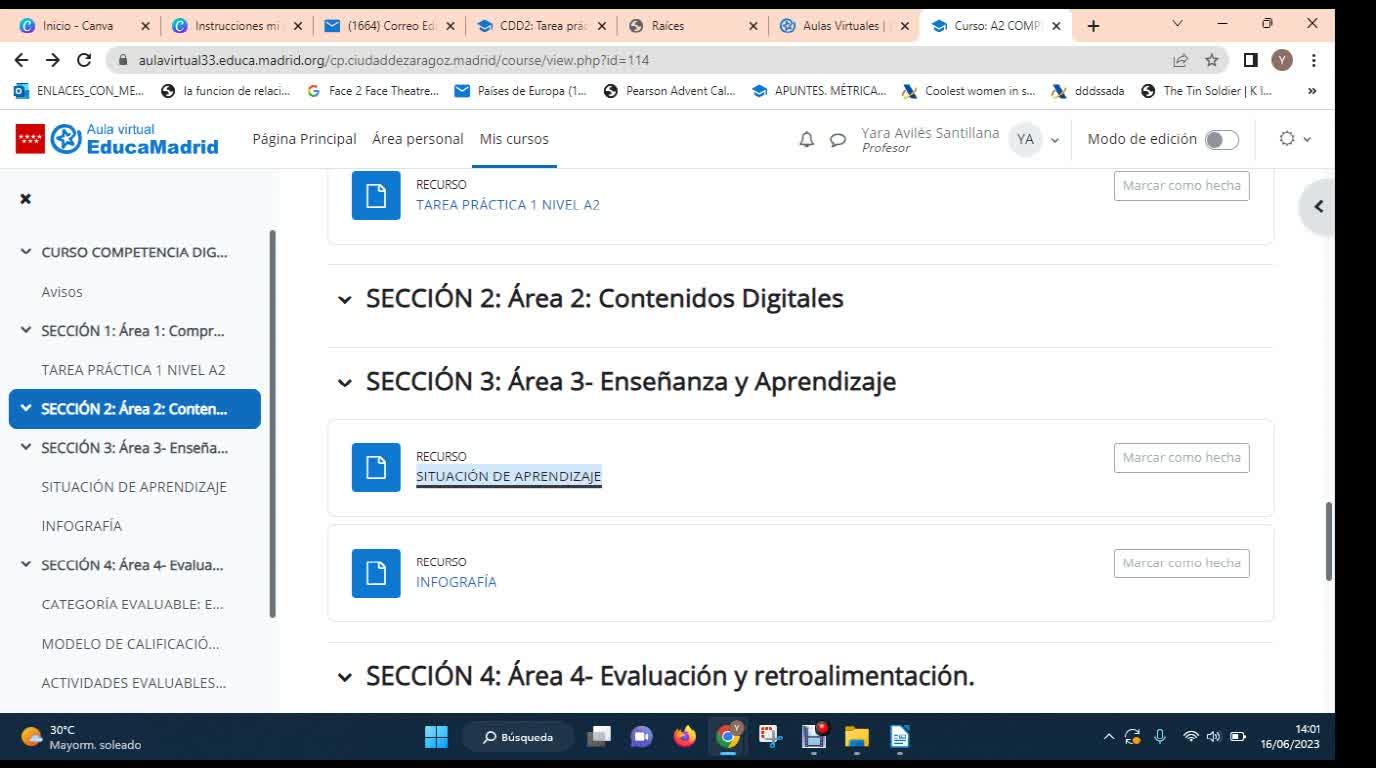Open the messaging speech bubble icon
The image size is (1376, 768).
tap(838, 140)
